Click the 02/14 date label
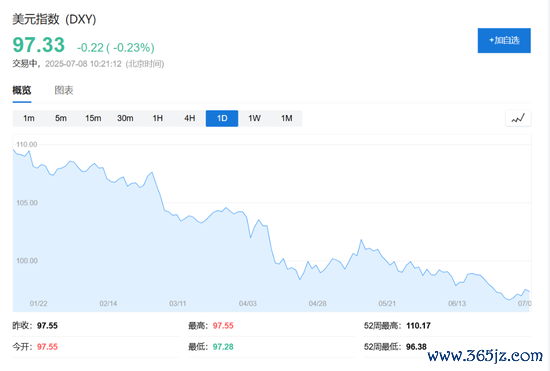The height and width of the screenshot is (371, 550). click(x=108, y=303)
